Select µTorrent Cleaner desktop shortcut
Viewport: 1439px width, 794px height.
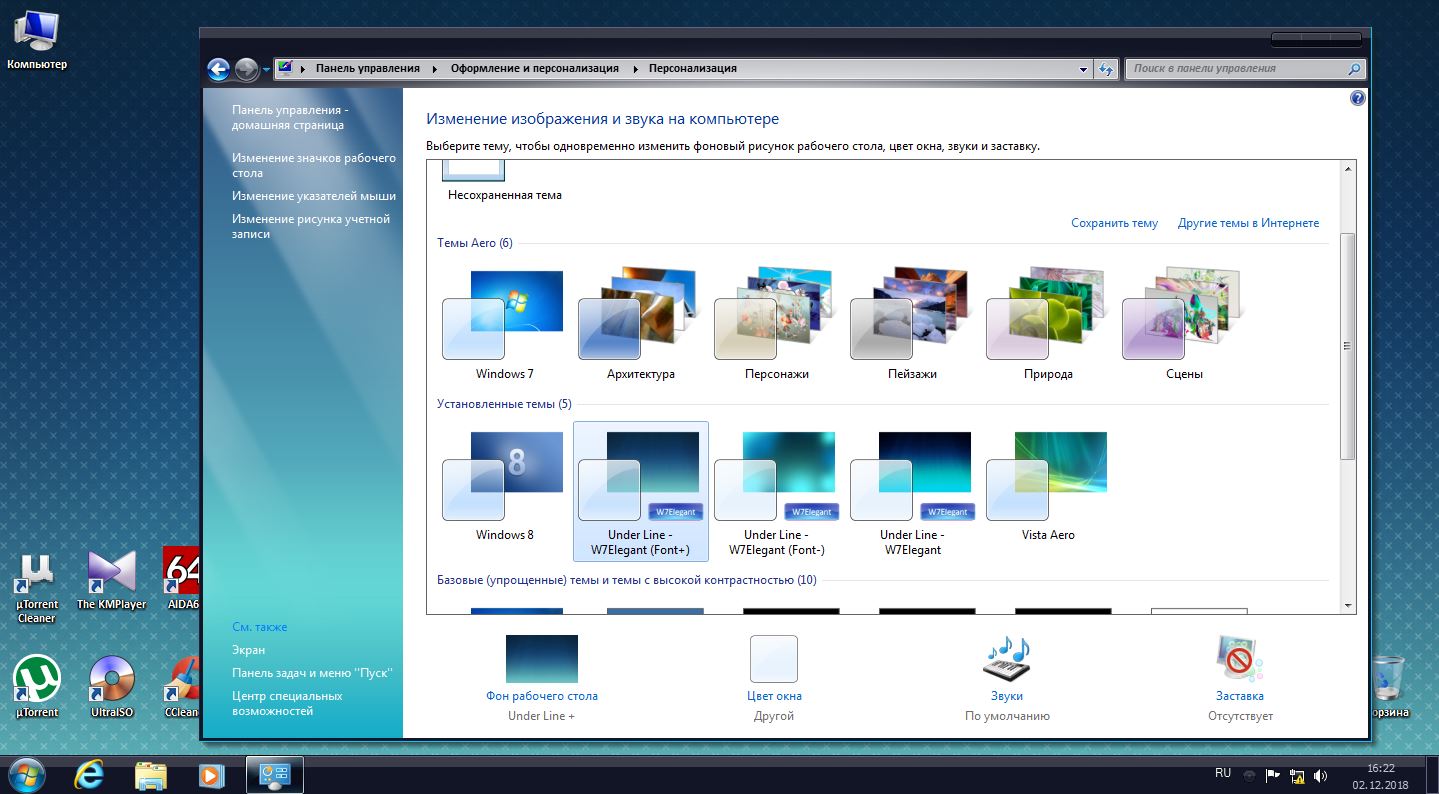[x=37, y=588]
